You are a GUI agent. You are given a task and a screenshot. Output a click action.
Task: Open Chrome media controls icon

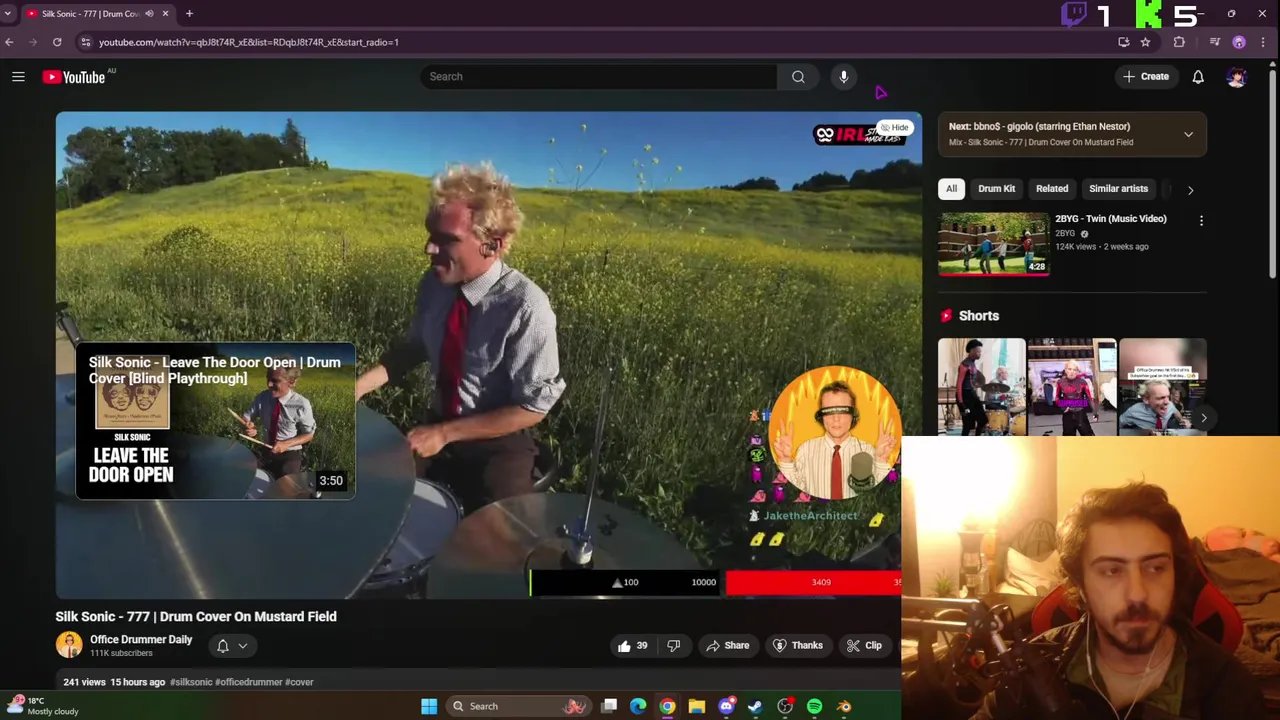click(x=1214, y=42)
